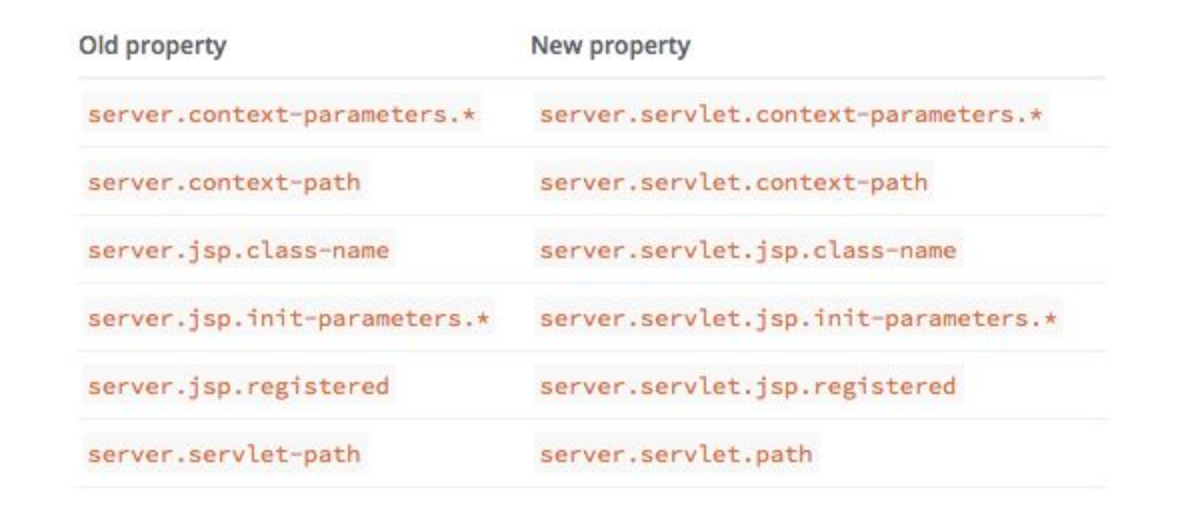Click the old server.servlet-path code text

coord(224,454)
